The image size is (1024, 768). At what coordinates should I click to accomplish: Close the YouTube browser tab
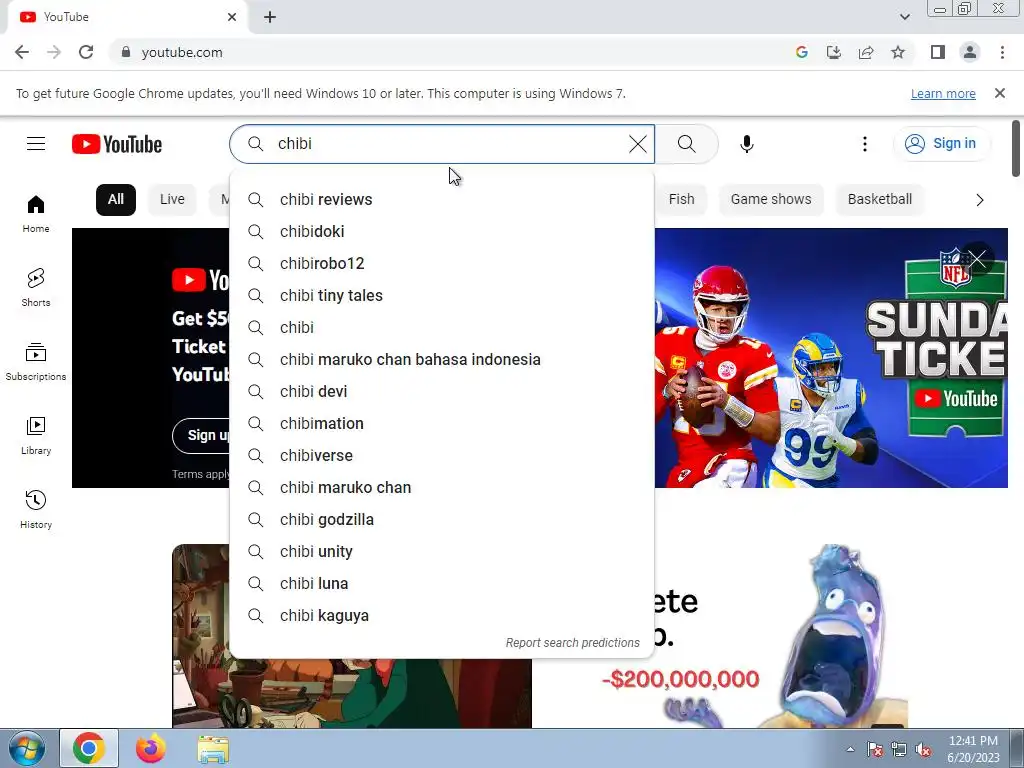[232, 17]
